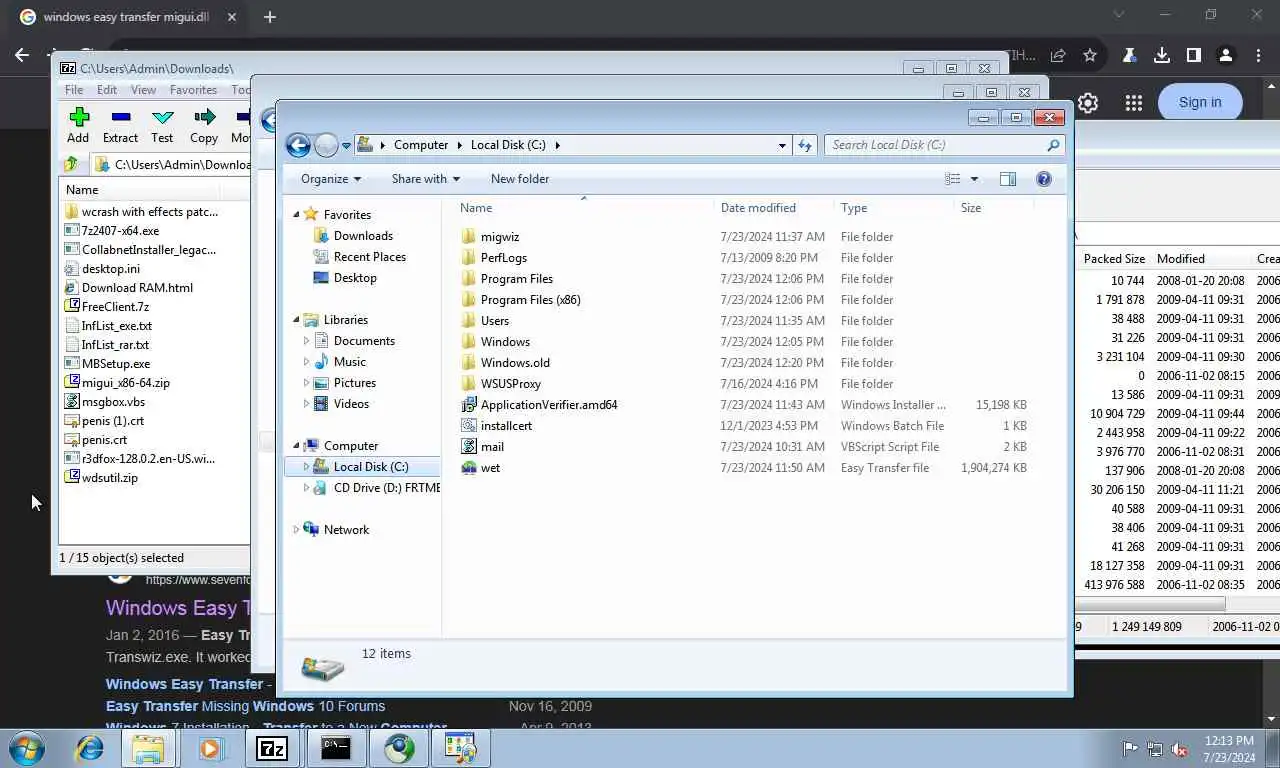
Task: Refresh the Local Disk (C:) address bar
Action: click(x=805, y=145)
